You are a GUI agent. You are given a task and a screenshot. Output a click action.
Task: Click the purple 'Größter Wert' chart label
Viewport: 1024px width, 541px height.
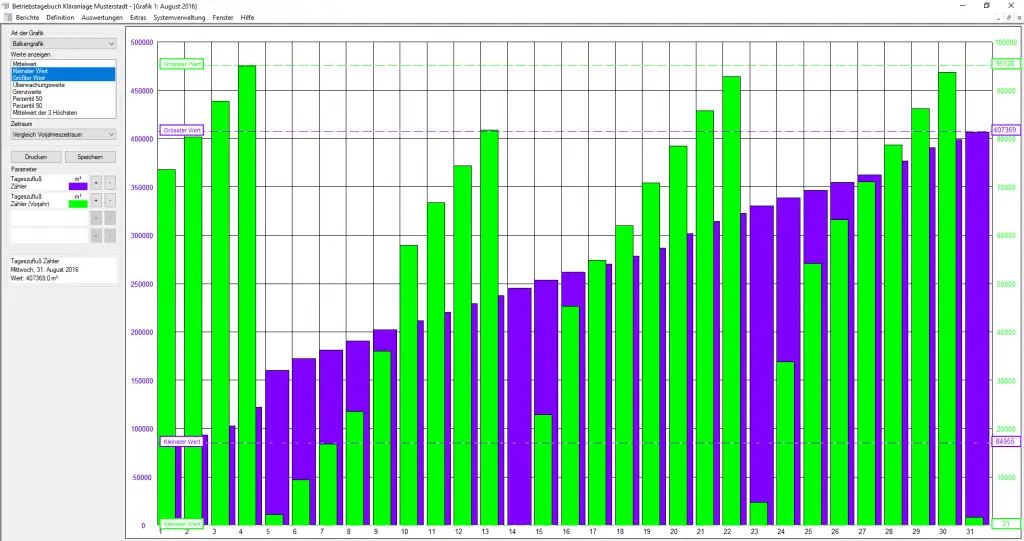coord(182,131)
